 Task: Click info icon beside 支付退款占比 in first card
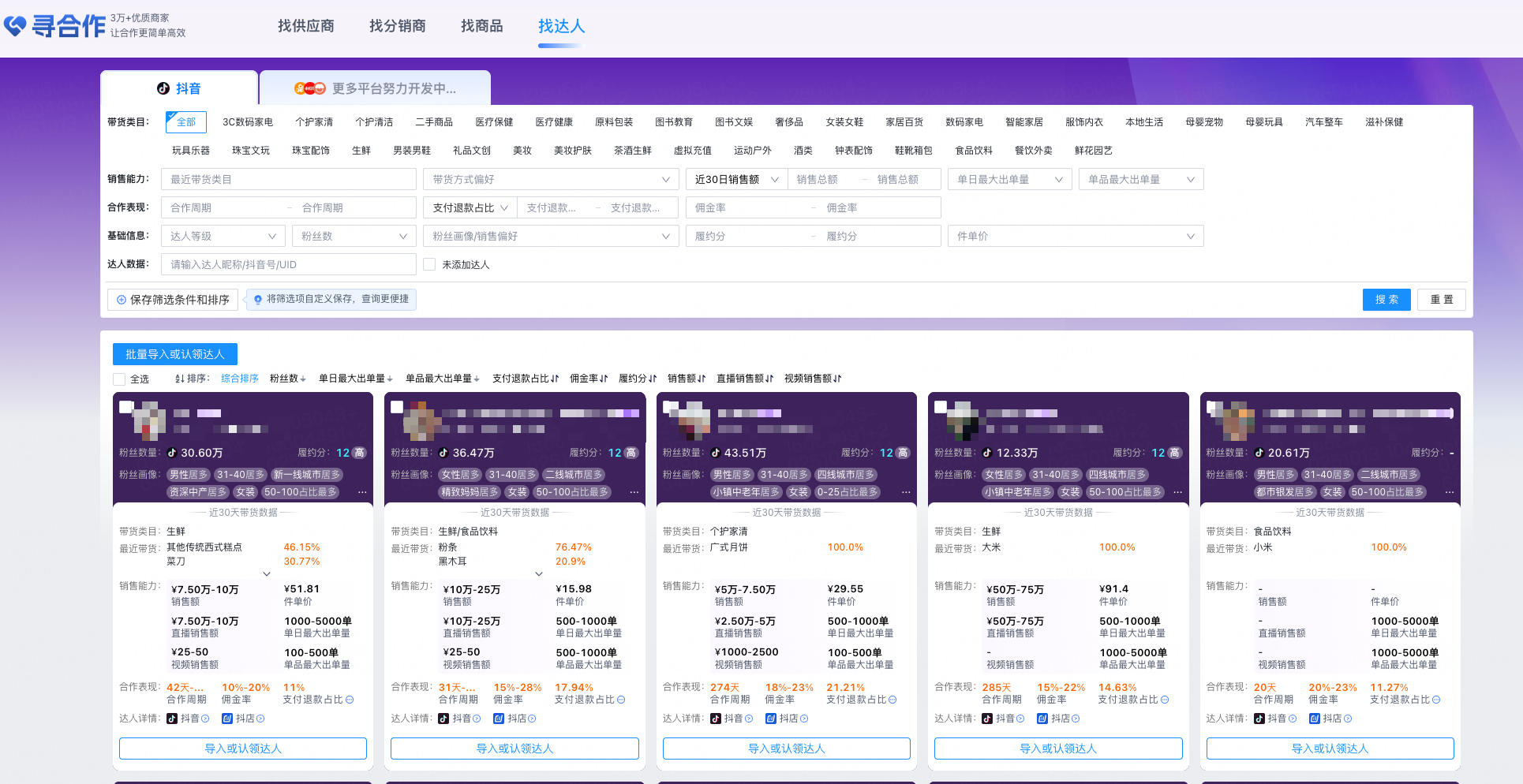350,700
